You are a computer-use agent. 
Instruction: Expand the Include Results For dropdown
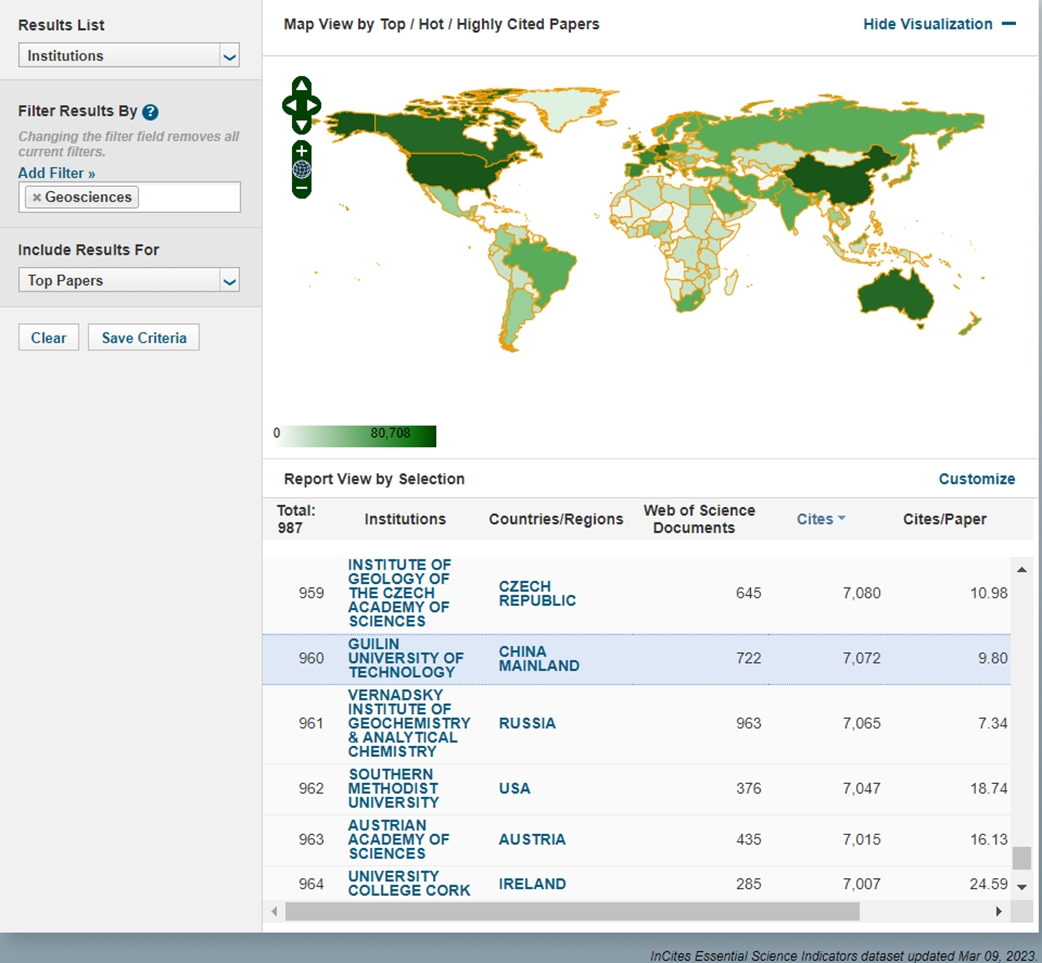pyautogui.click(x=129, y=281)
